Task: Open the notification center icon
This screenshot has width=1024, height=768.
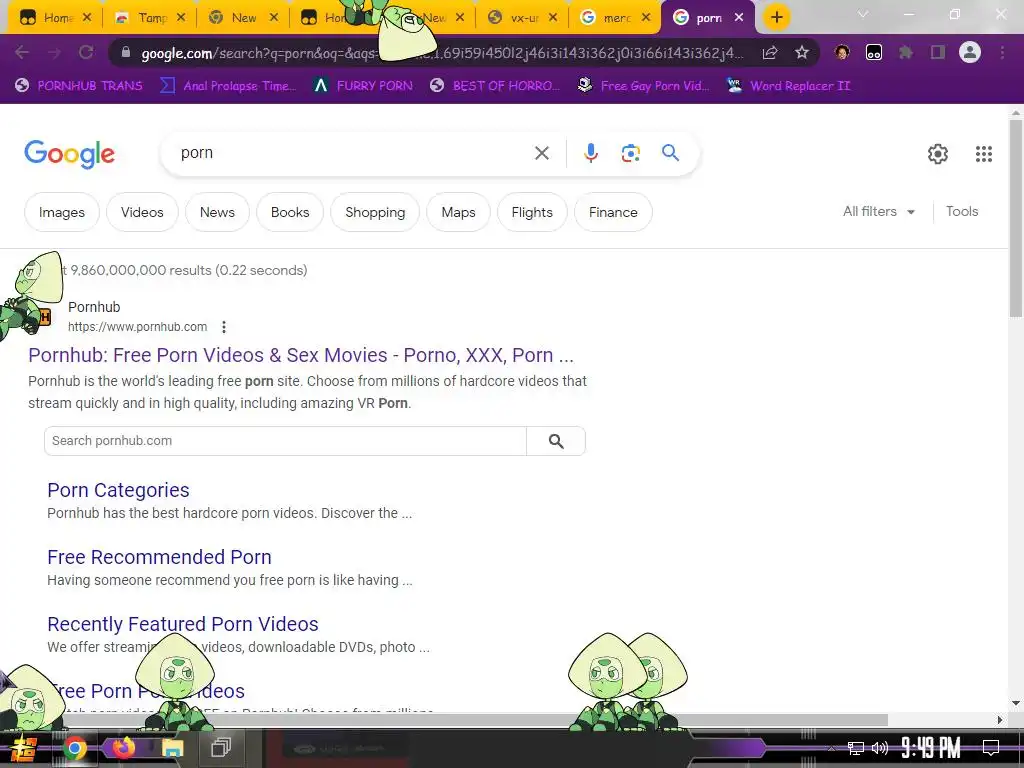Action: click(x=991, y=748)
